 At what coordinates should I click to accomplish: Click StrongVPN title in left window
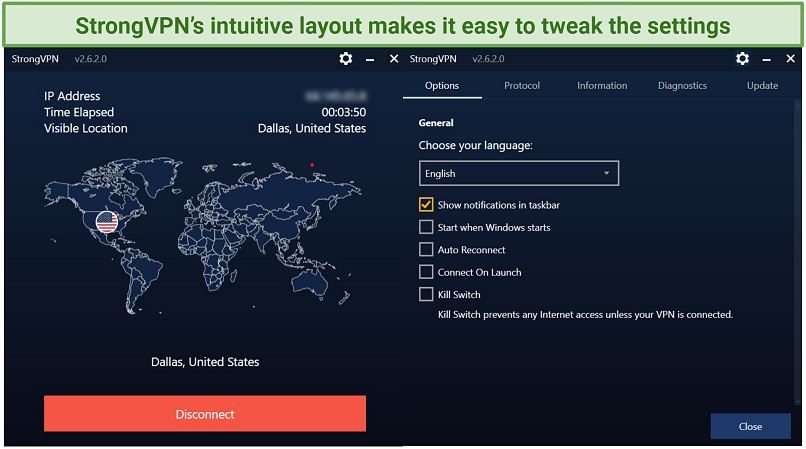35,59
